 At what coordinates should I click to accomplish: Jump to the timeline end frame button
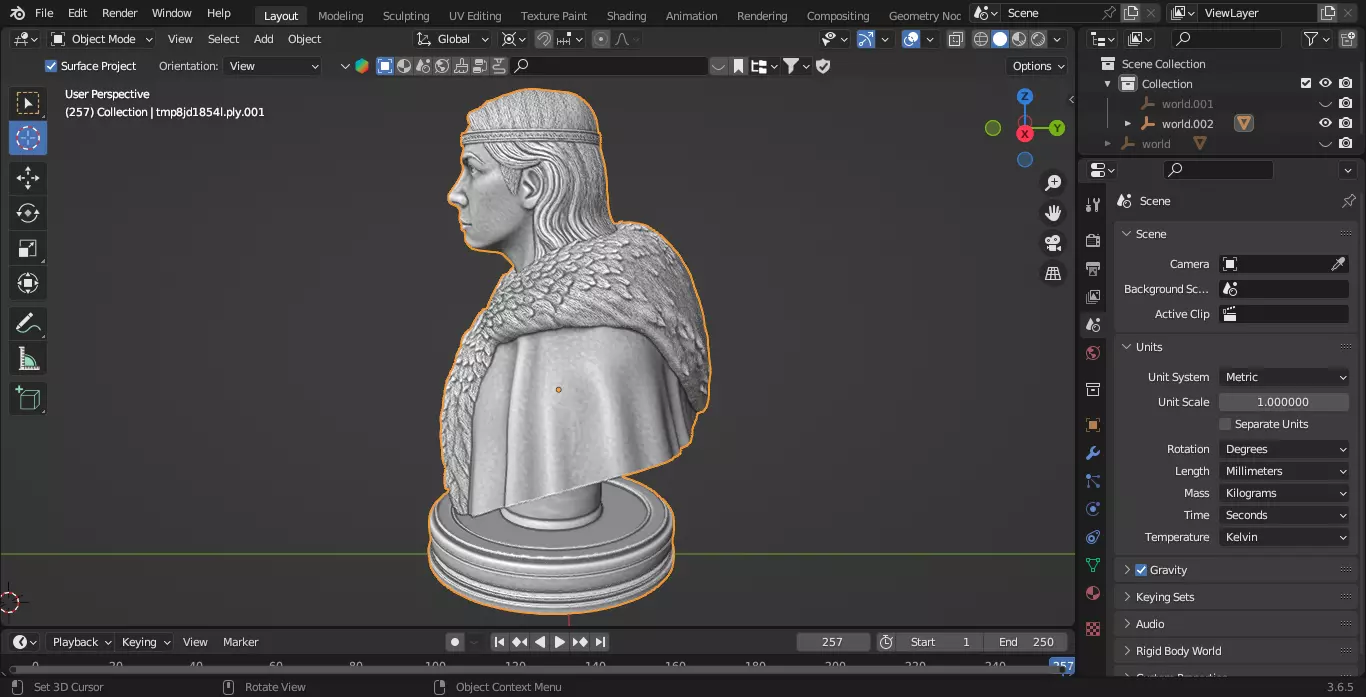coord(600,642)
